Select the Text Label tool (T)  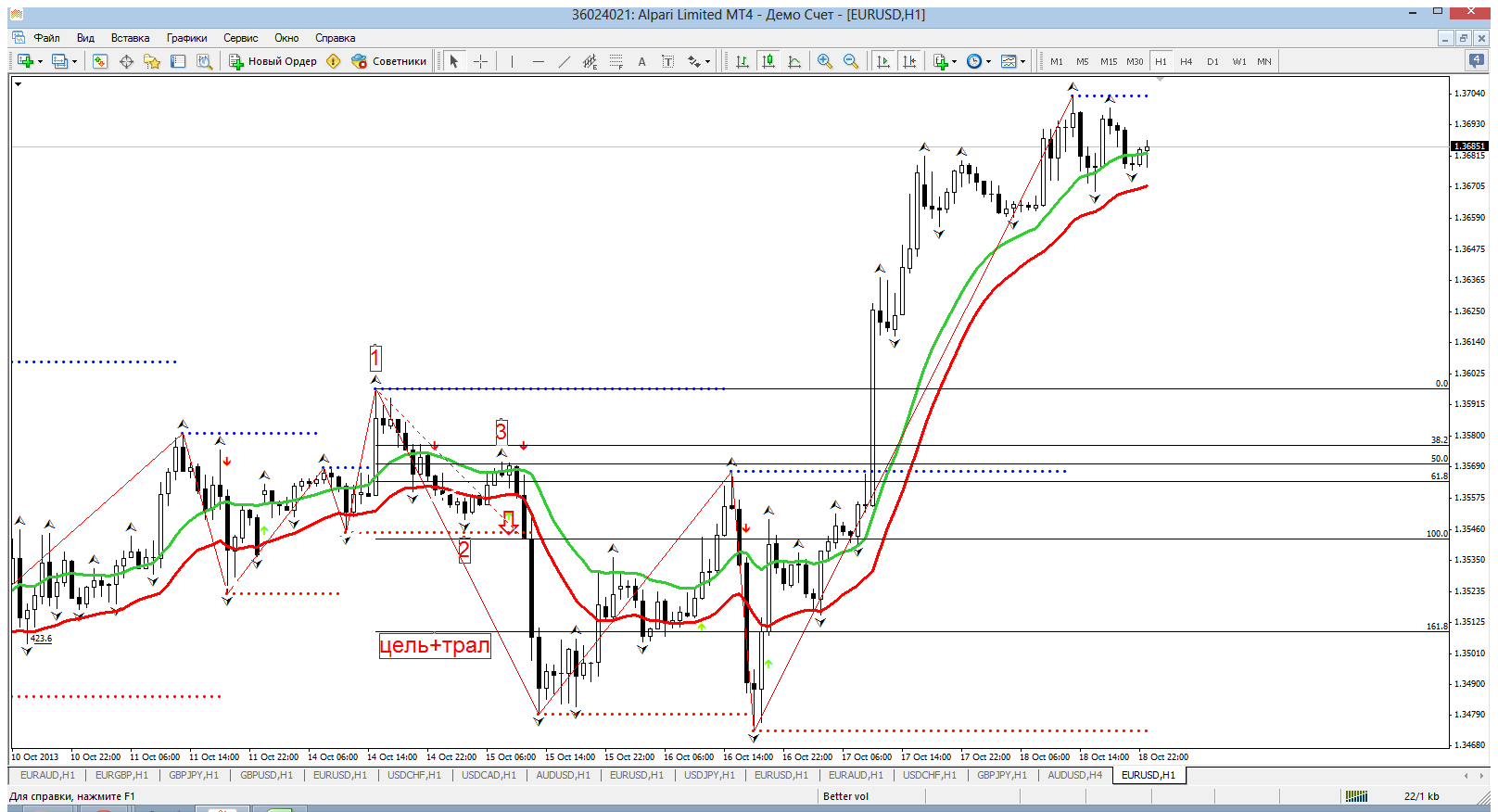click(667, 61)
